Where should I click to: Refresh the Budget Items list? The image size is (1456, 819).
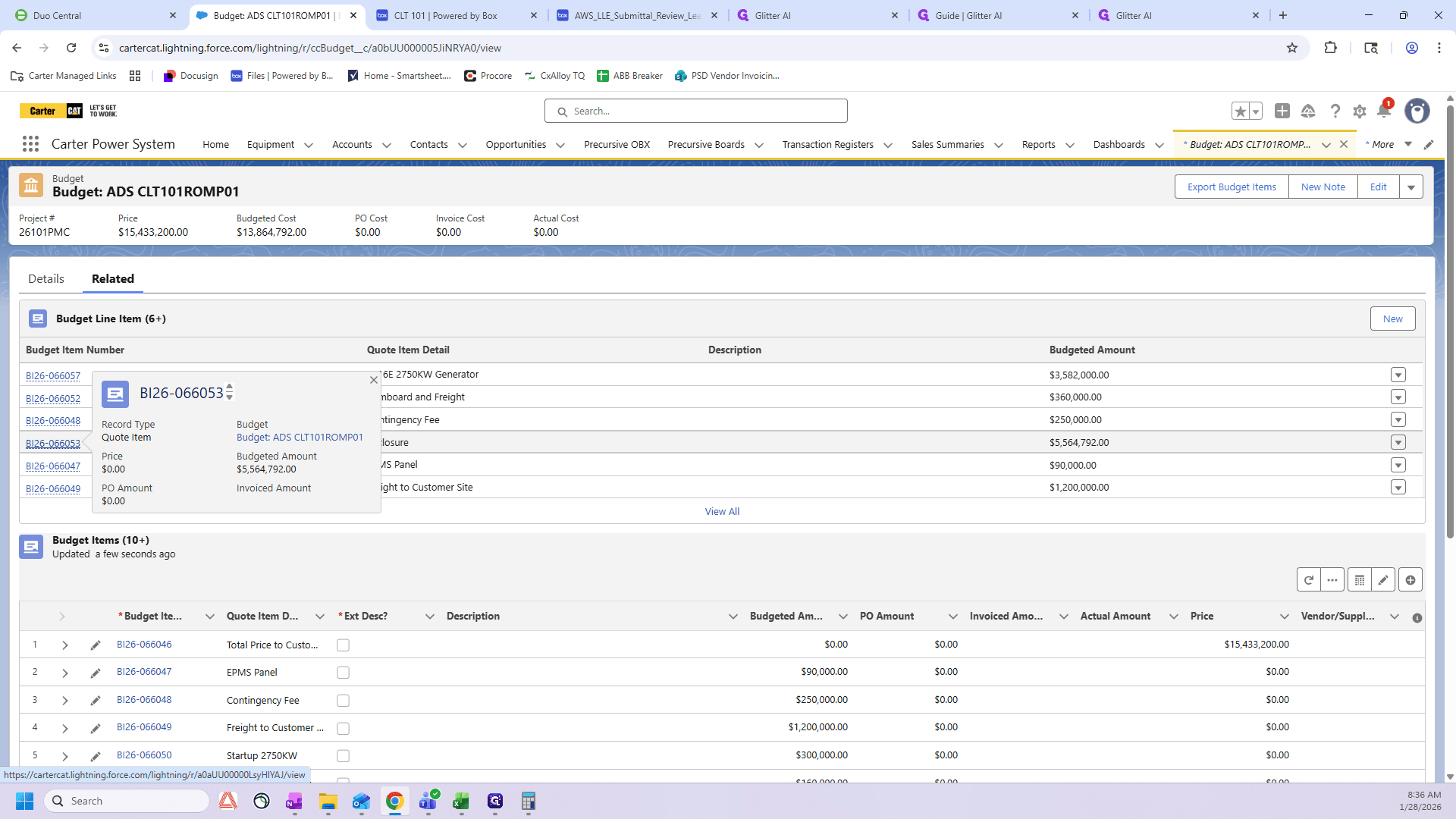click(1309, 580)
